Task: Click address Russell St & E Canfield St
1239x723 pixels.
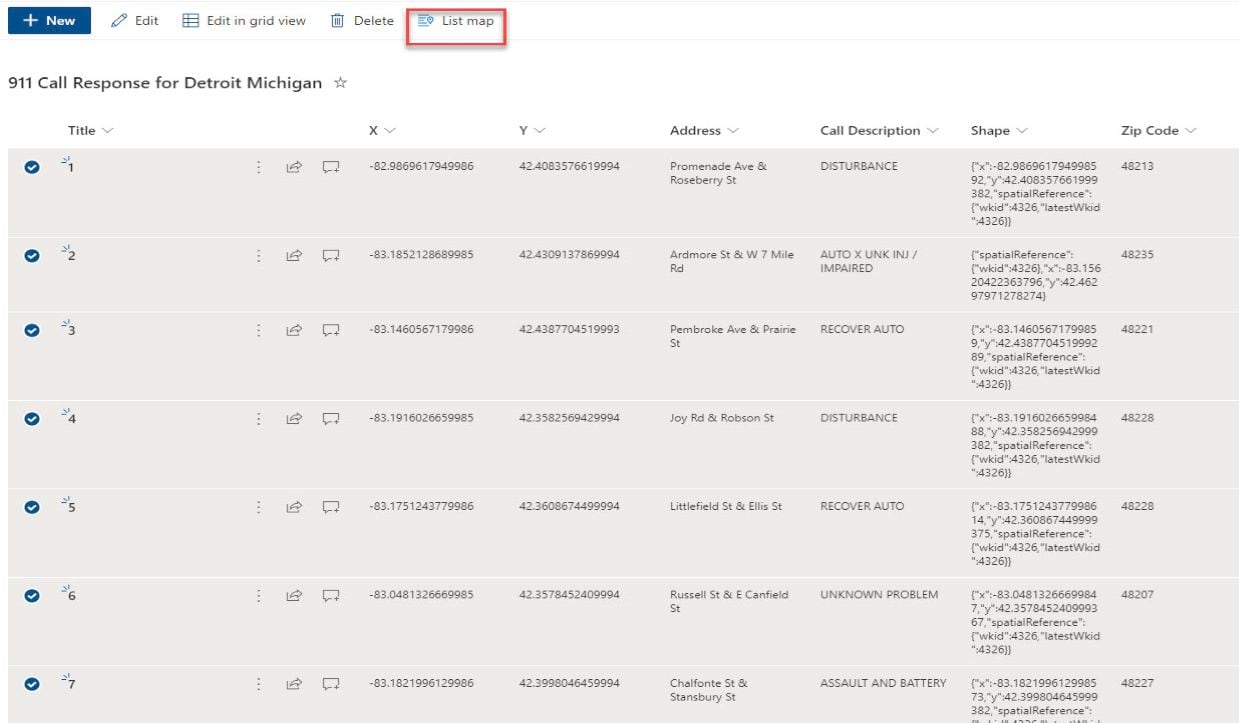Action: click(x=729, y=601)
